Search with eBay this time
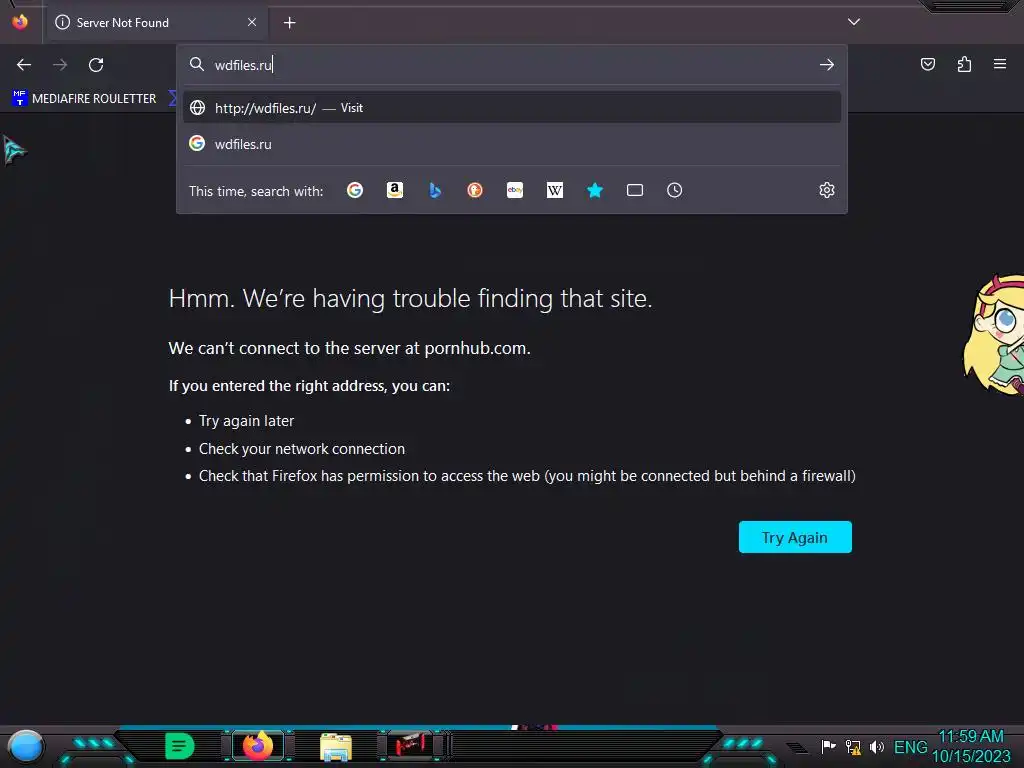This screenshot has height=768, width=1024. [515, 190]
